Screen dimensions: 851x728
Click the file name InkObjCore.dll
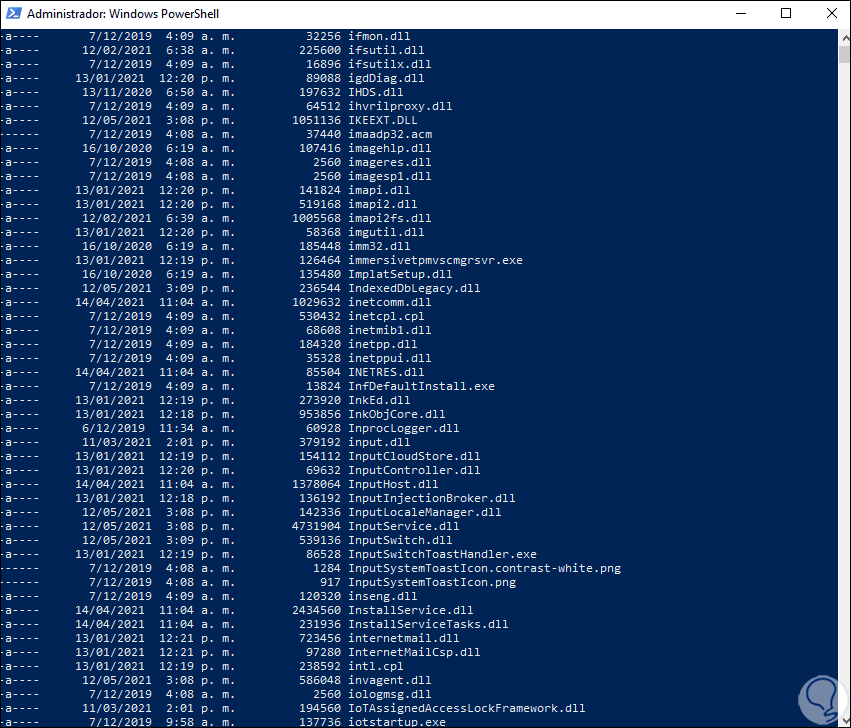click(x=397, y=415)
